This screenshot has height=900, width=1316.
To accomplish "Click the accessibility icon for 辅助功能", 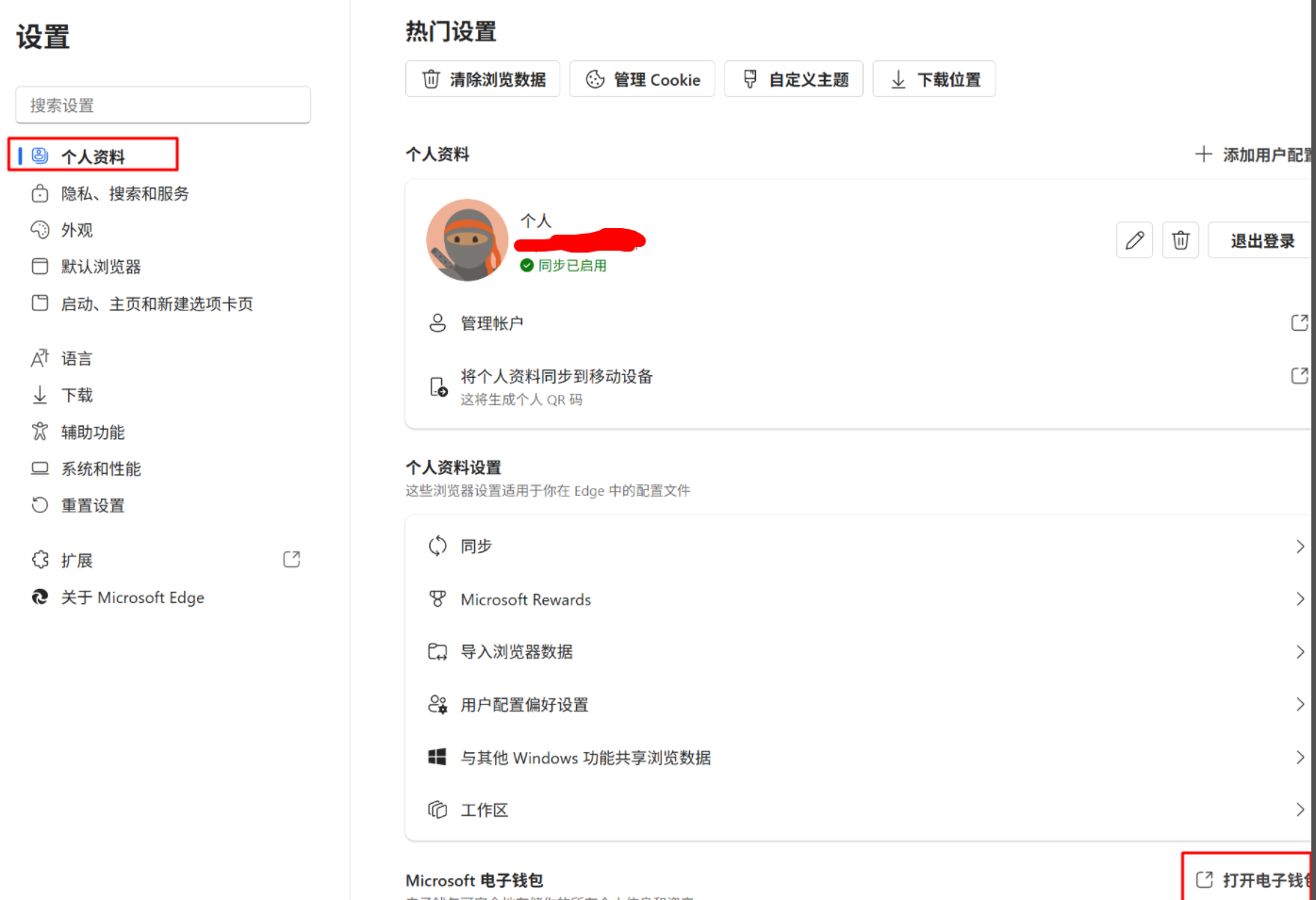I will [40, 432].
